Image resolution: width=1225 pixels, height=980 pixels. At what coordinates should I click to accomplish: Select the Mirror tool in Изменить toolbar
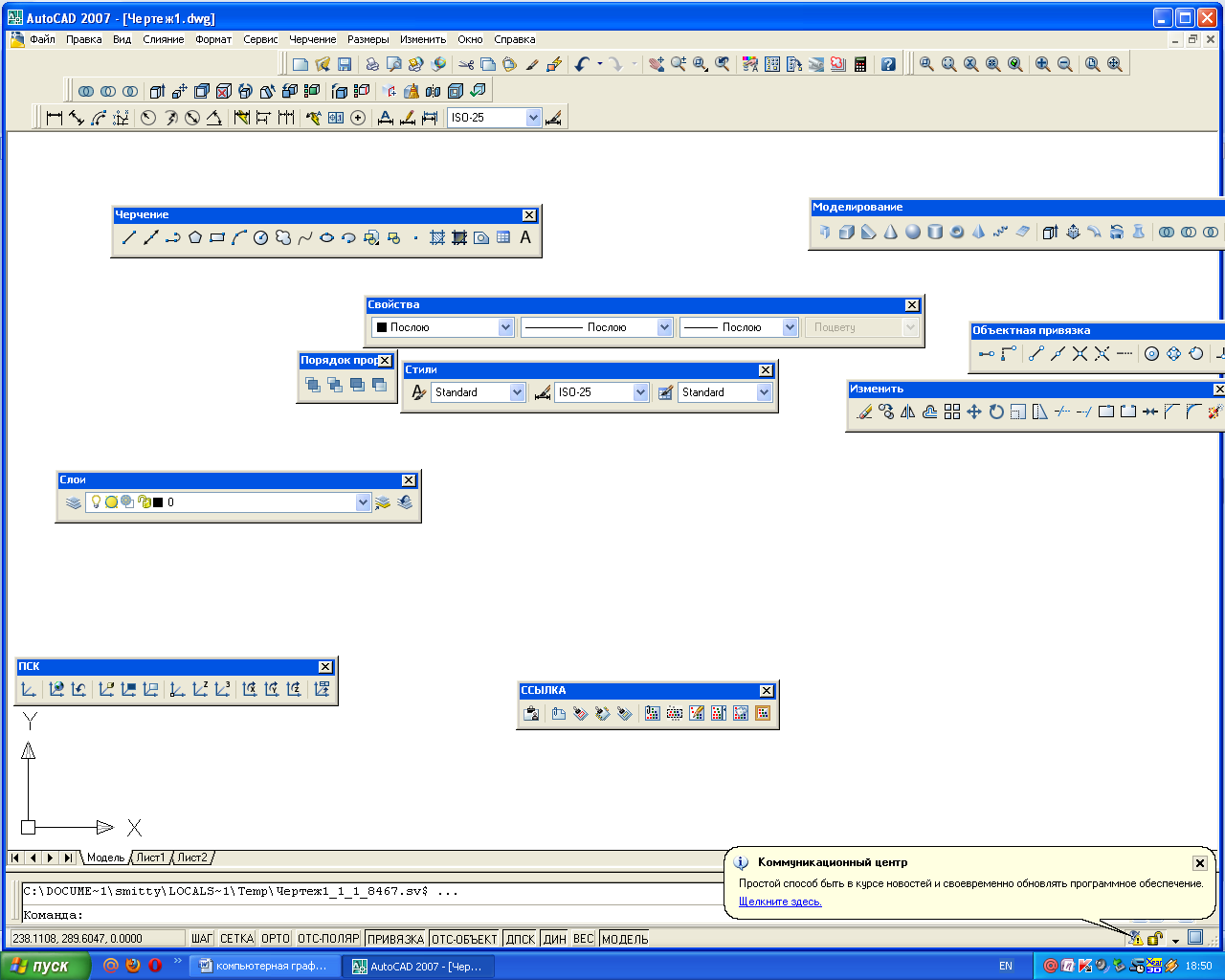pos(908,412)
